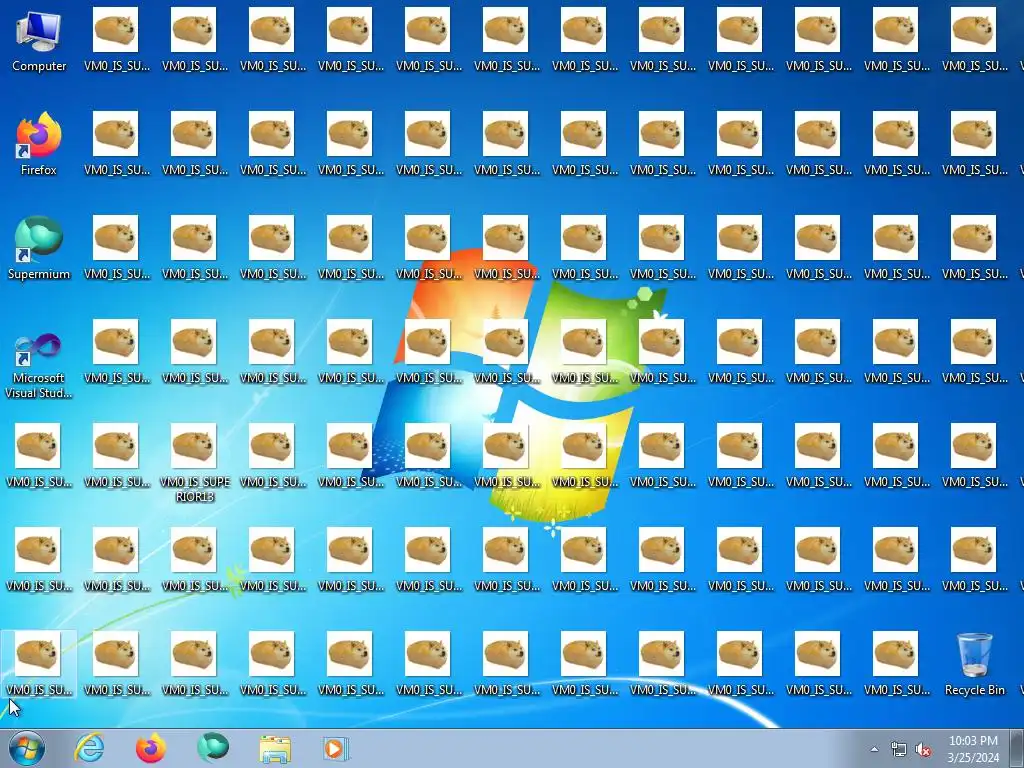Select the doge file directly below Microsoft Visual Studio
This screenshot has height=768, width=1024.
[x=39, y=456]
